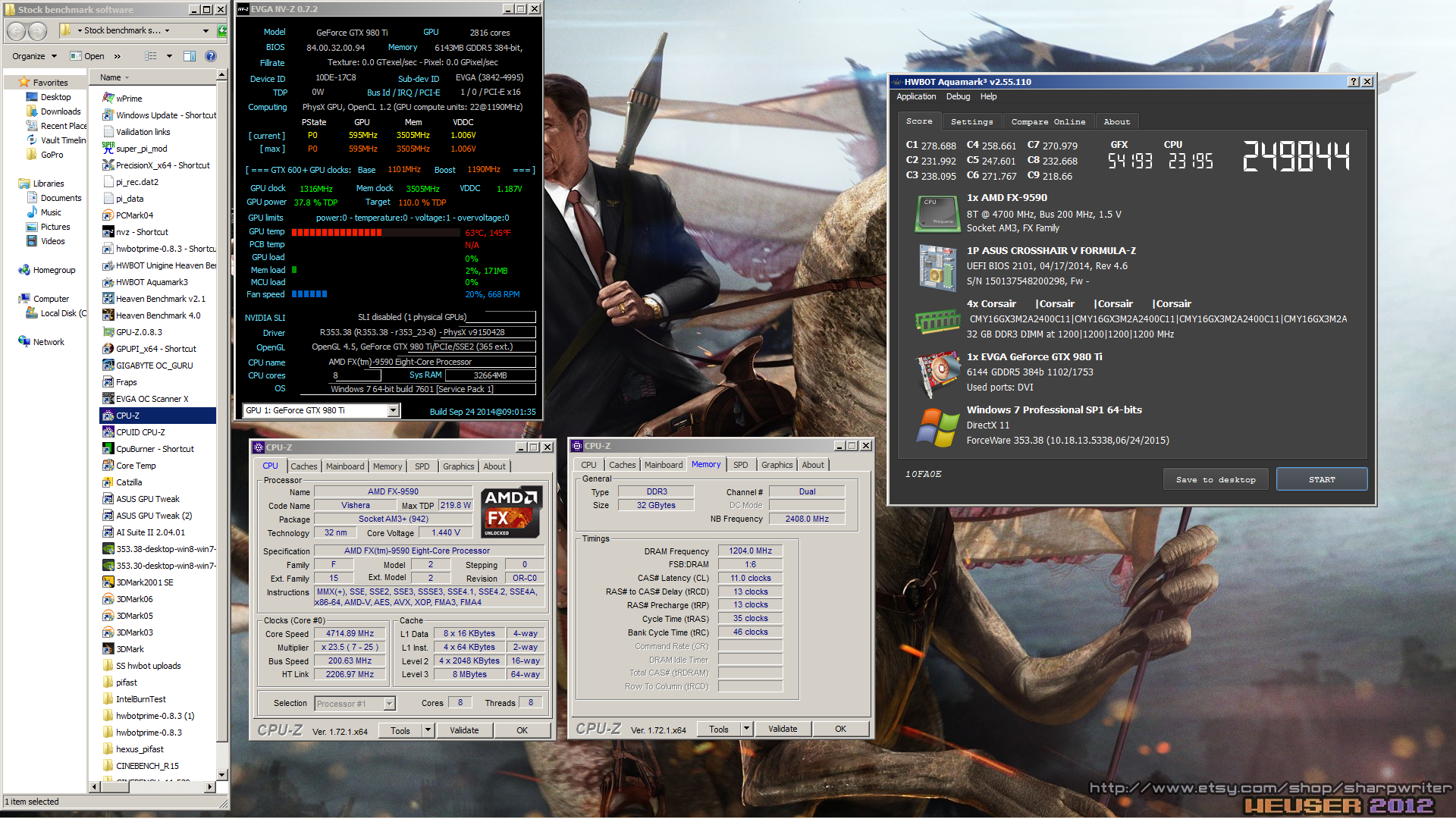This screenshot has width=1456, height=819.
Task: Open the NV-Z GPU selection dropdown
Action: 393,410
